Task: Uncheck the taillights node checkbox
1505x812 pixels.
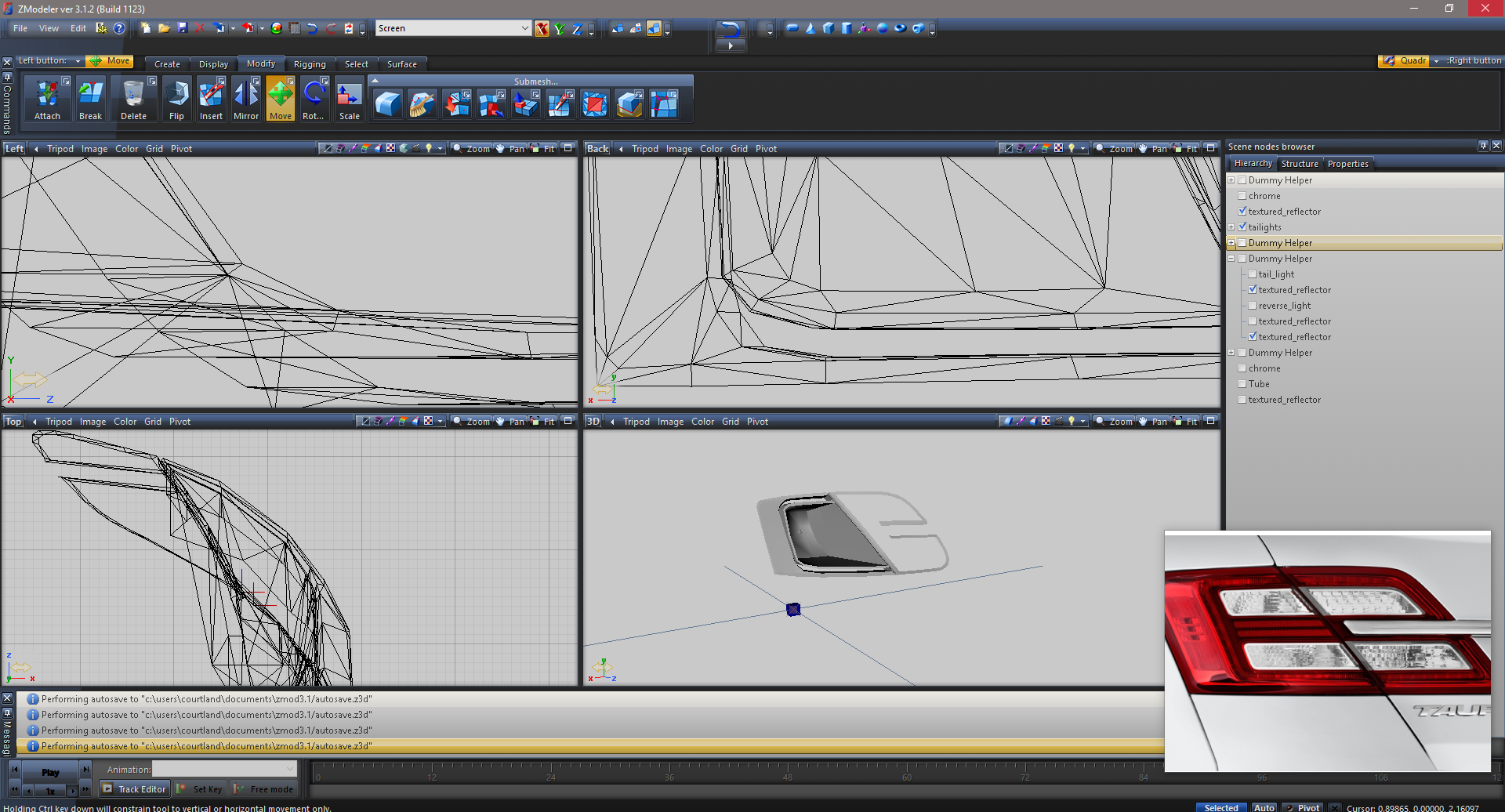Action: tap(1242, 227)
